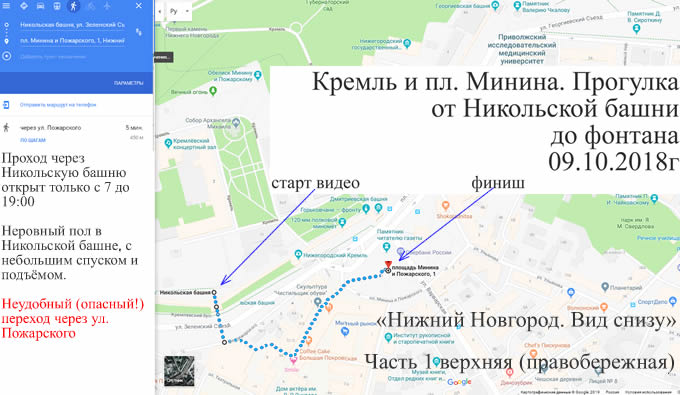Open the hamburger main menu

coord(7,6)
